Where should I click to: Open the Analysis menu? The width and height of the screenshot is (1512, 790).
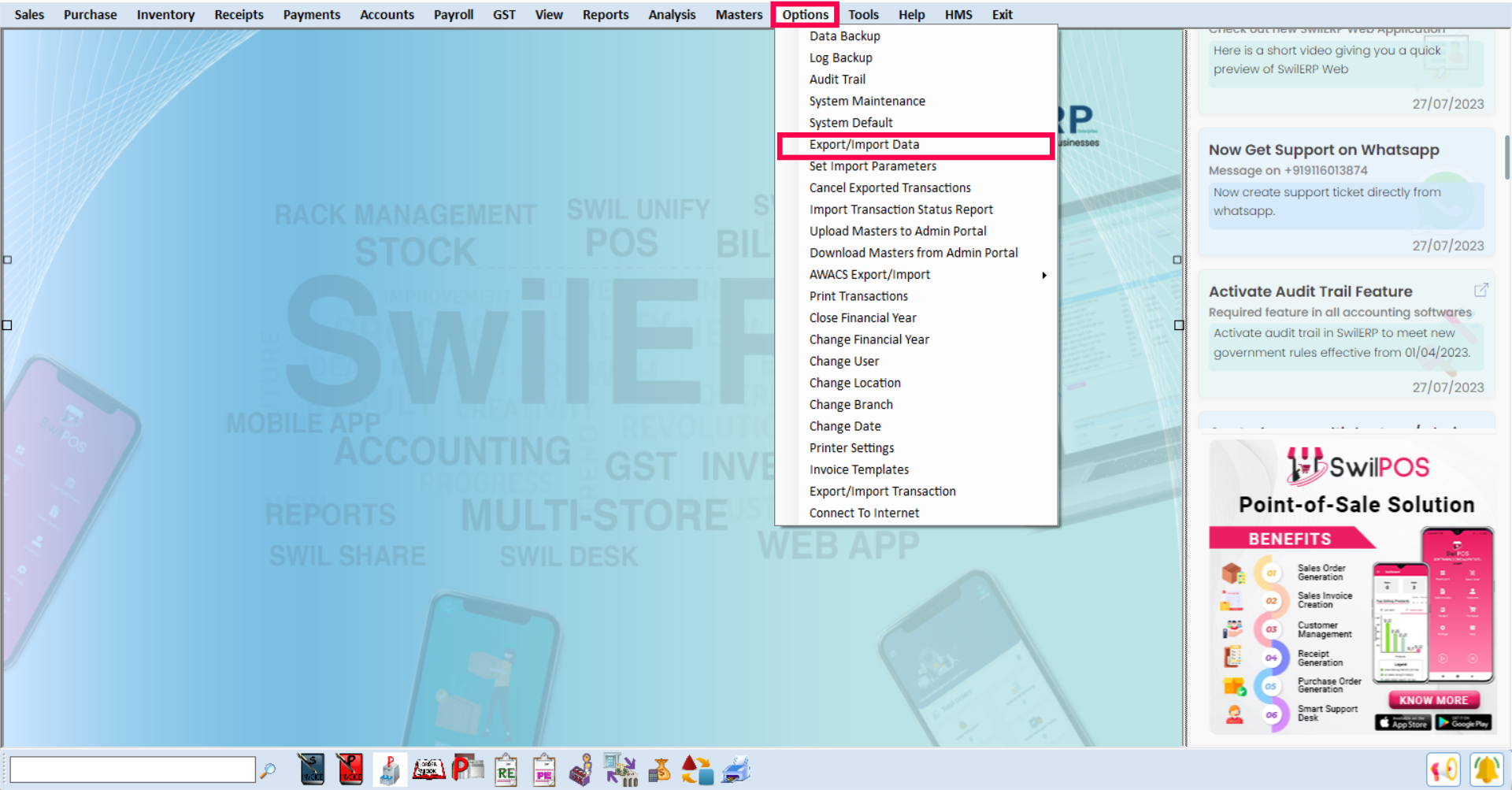point(672,14)
